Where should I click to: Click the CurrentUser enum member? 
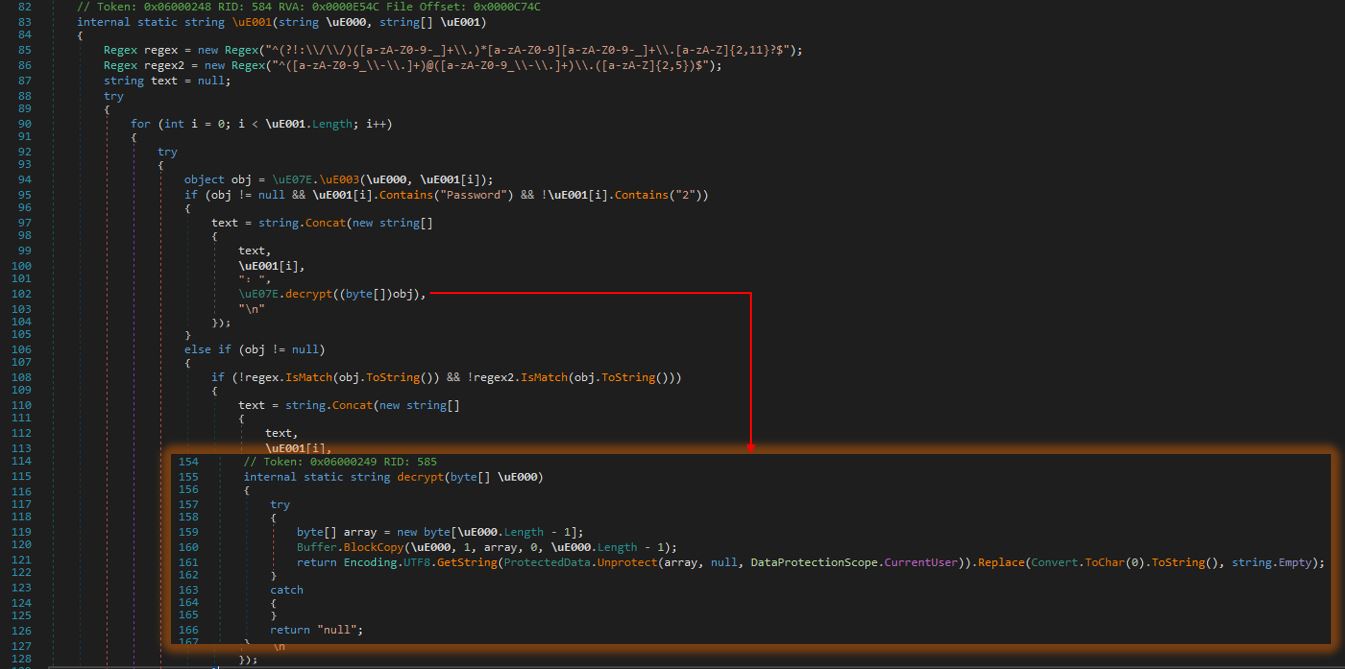coord(920,562)
